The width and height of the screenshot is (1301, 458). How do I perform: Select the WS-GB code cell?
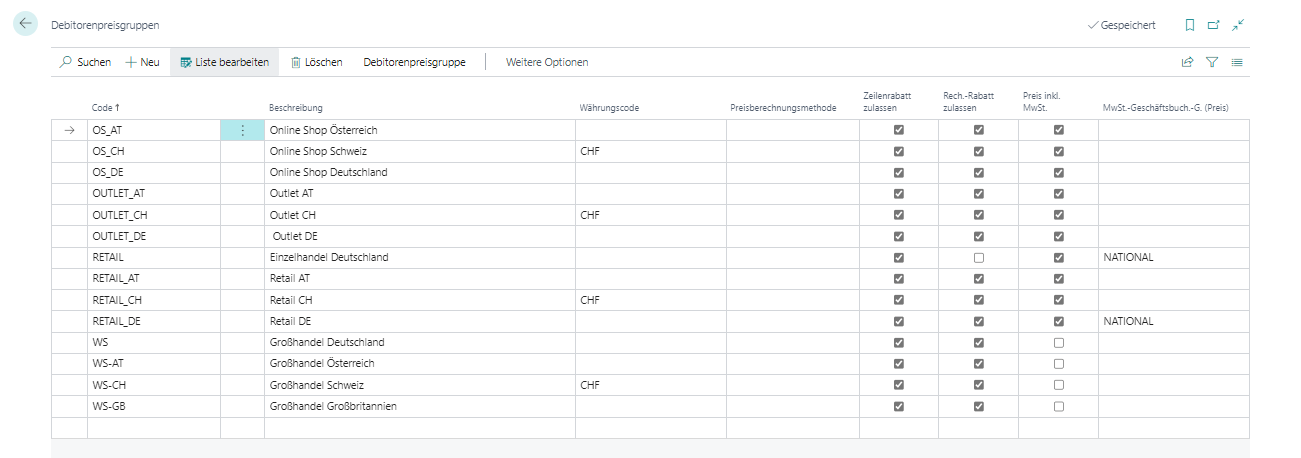152,407
